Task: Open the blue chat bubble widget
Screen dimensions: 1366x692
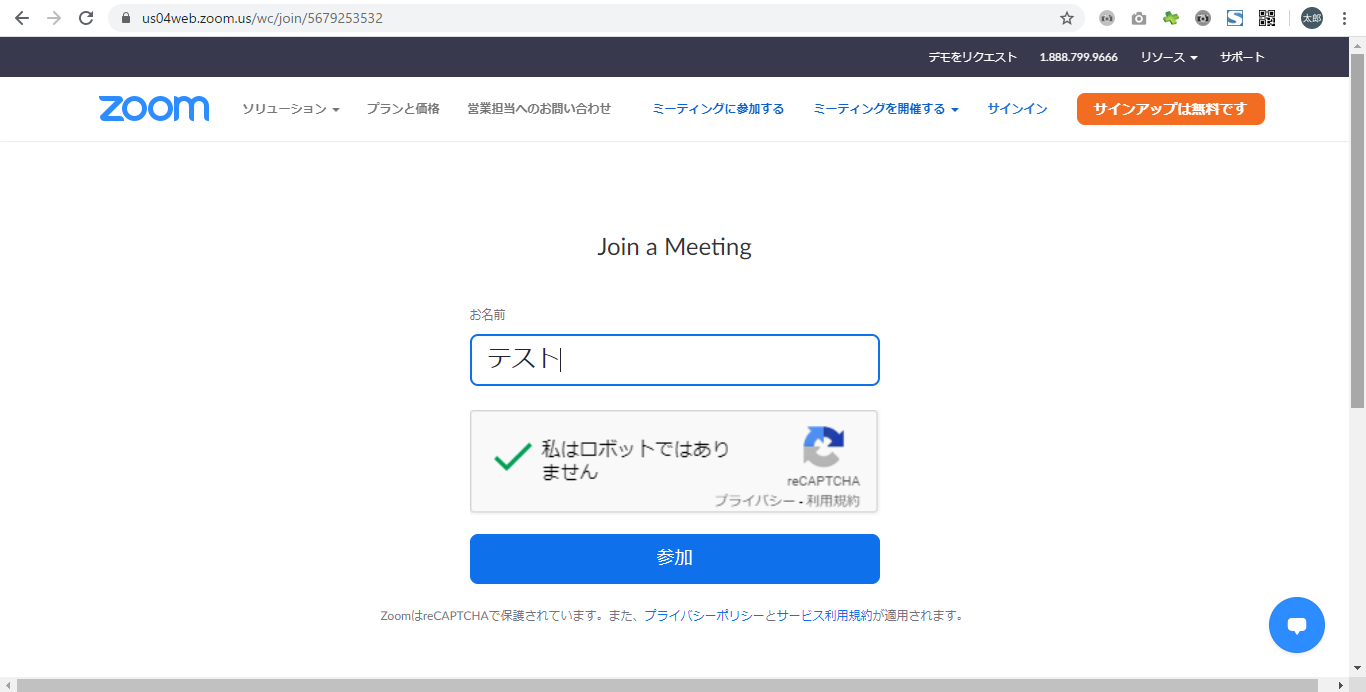Action: (x=1297, y=625)
